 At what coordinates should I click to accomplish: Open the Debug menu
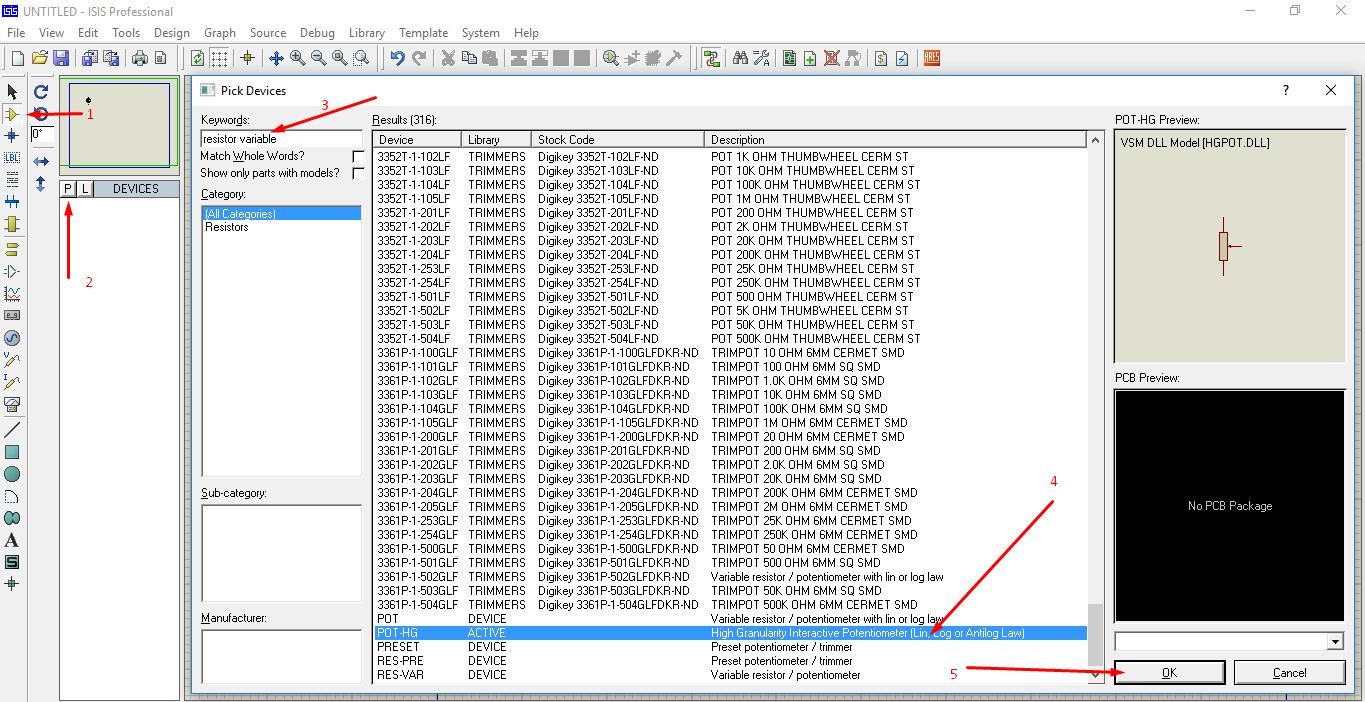click(318, 33)
